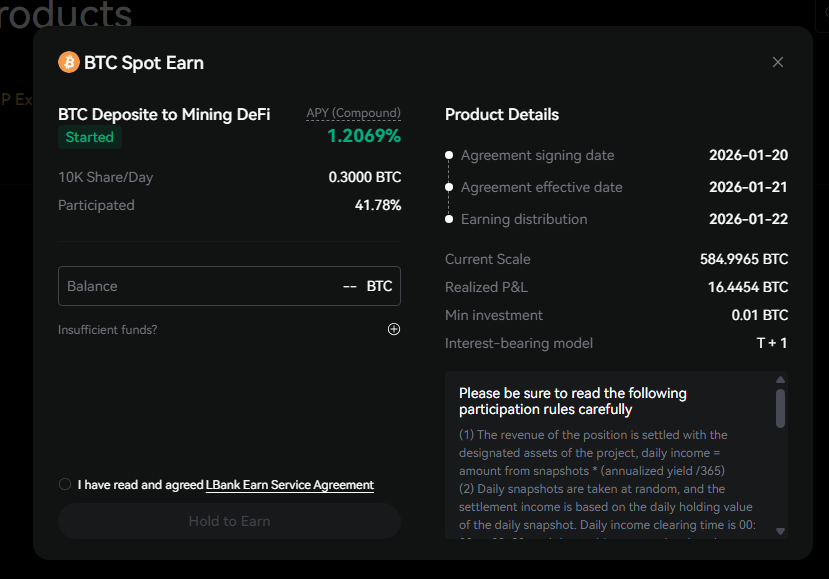Viewport: 829px width, 579px height.
Task: Click the orange Bitcoin logo icon
Action: [x=69, y=62]
